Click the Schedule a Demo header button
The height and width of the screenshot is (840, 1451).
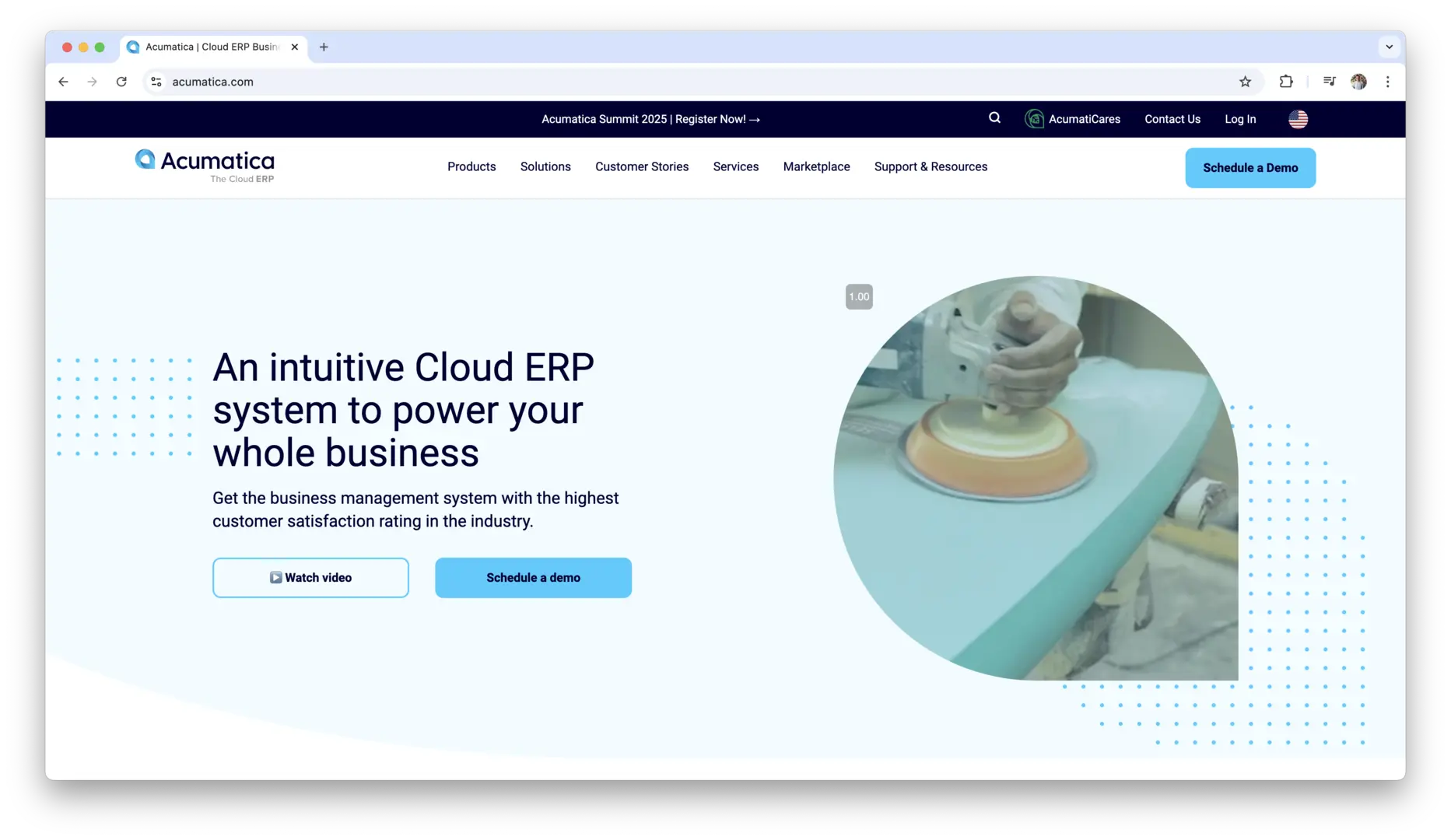coord(1250,168)
